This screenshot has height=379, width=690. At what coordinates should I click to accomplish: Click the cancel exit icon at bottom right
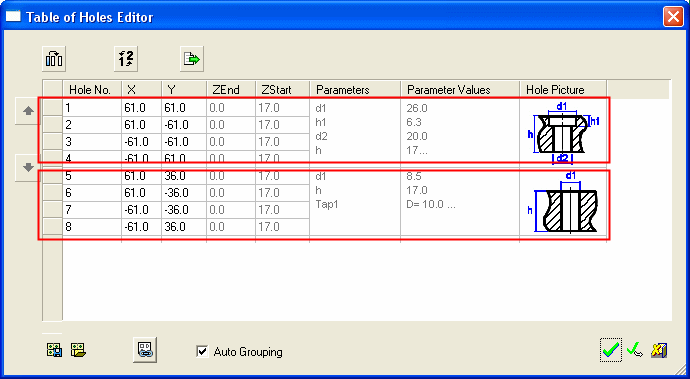pyautogui.click(x=659, y=350)
